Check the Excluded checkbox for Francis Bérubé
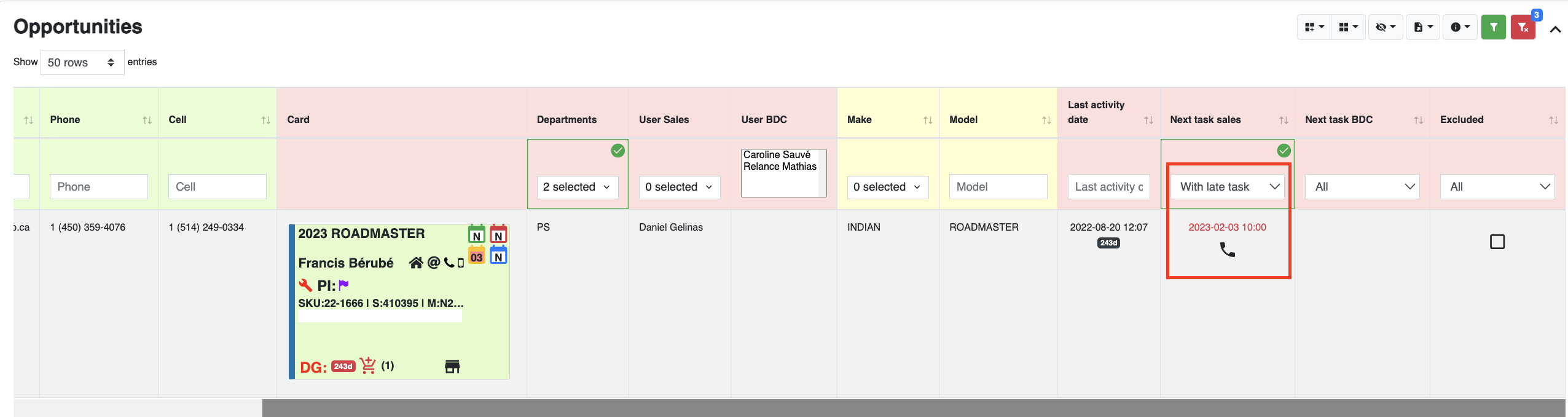 point(1497,242)
